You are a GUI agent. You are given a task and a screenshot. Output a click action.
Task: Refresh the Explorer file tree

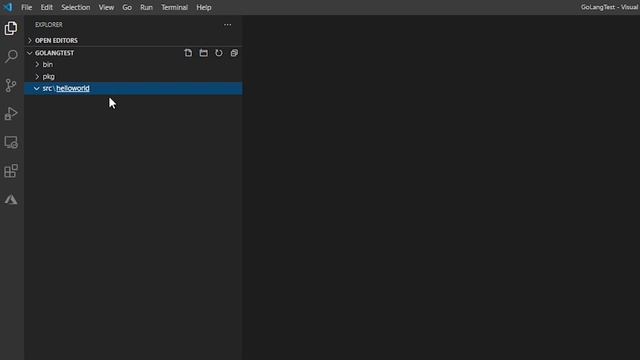pyautogui.click(x=219, y=53)
